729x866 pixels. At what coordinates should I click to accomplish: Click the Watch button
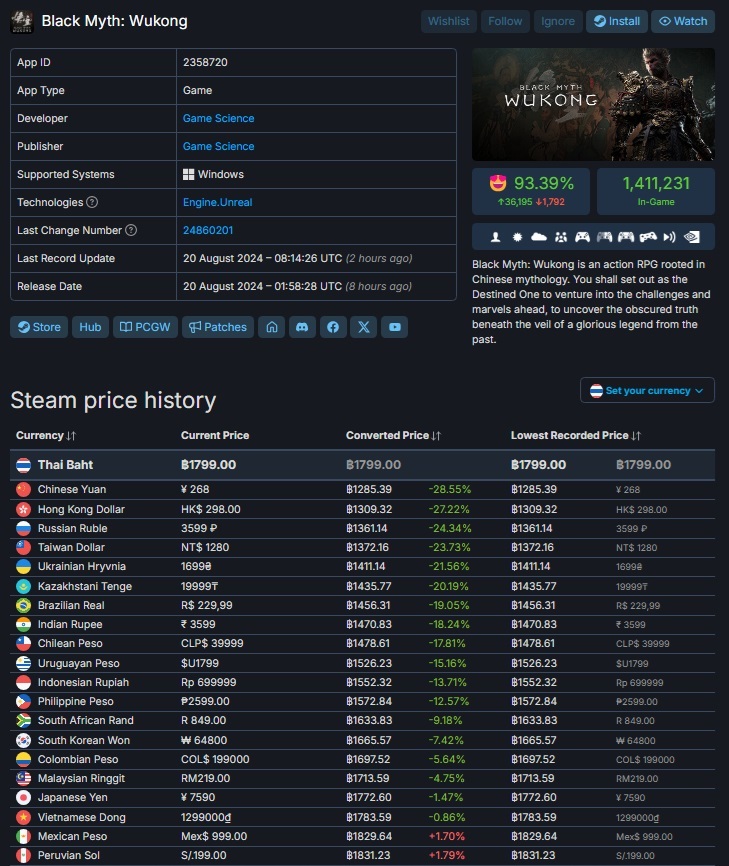point(683,22)
